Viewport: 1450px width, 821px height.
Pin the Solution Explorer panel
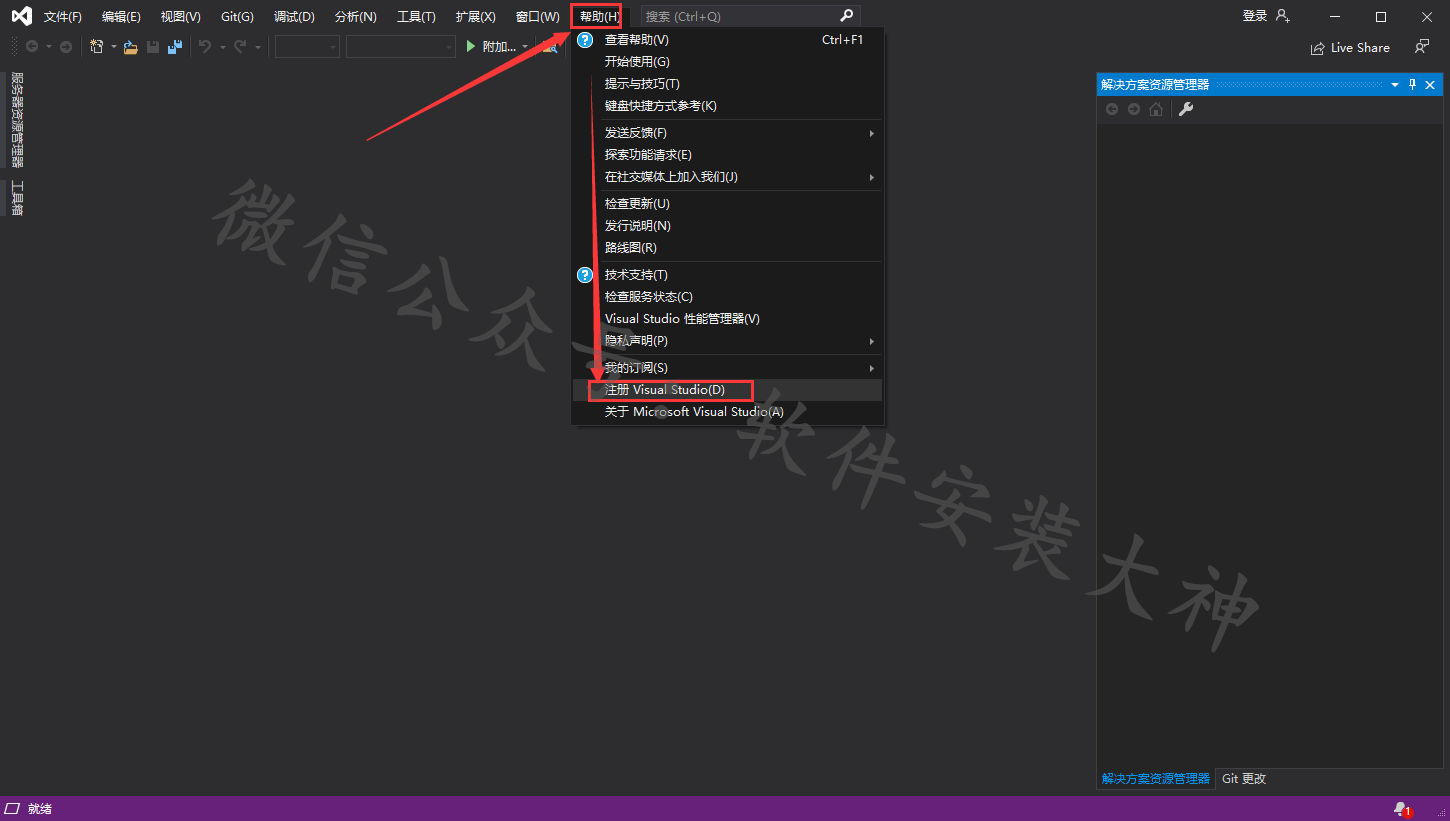1413,85
